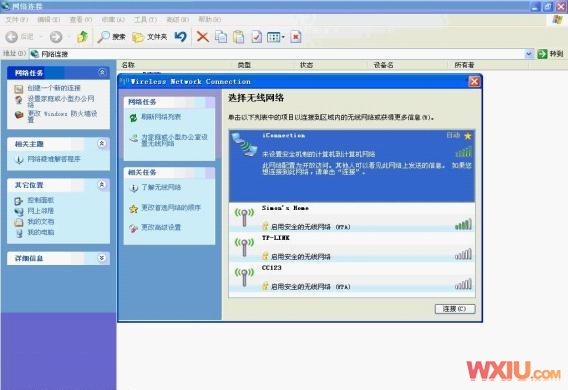Open the Views dropdown in toolbar
Screen dimensions: 568x390
[276, 37]
